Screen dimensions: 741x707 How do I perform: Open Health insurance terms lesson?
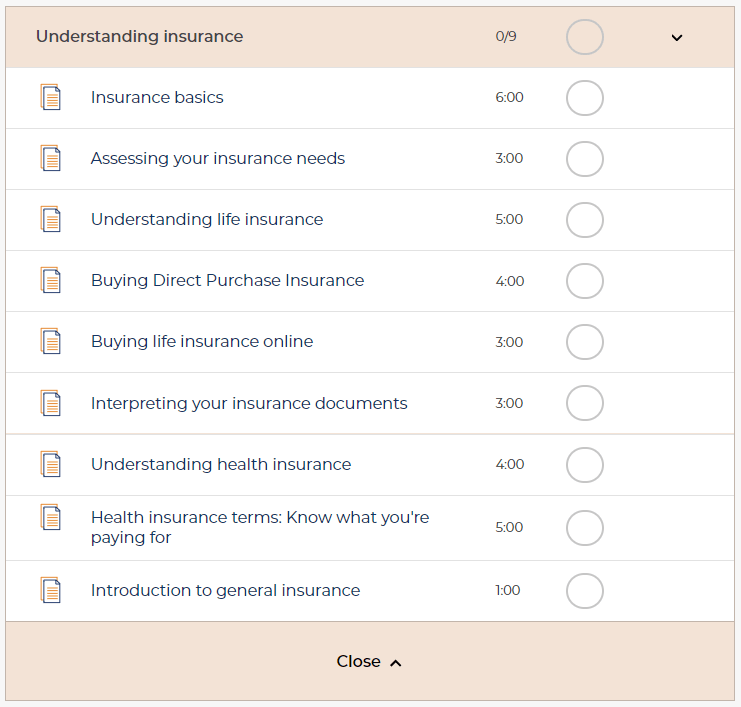[x=260, y=527]
